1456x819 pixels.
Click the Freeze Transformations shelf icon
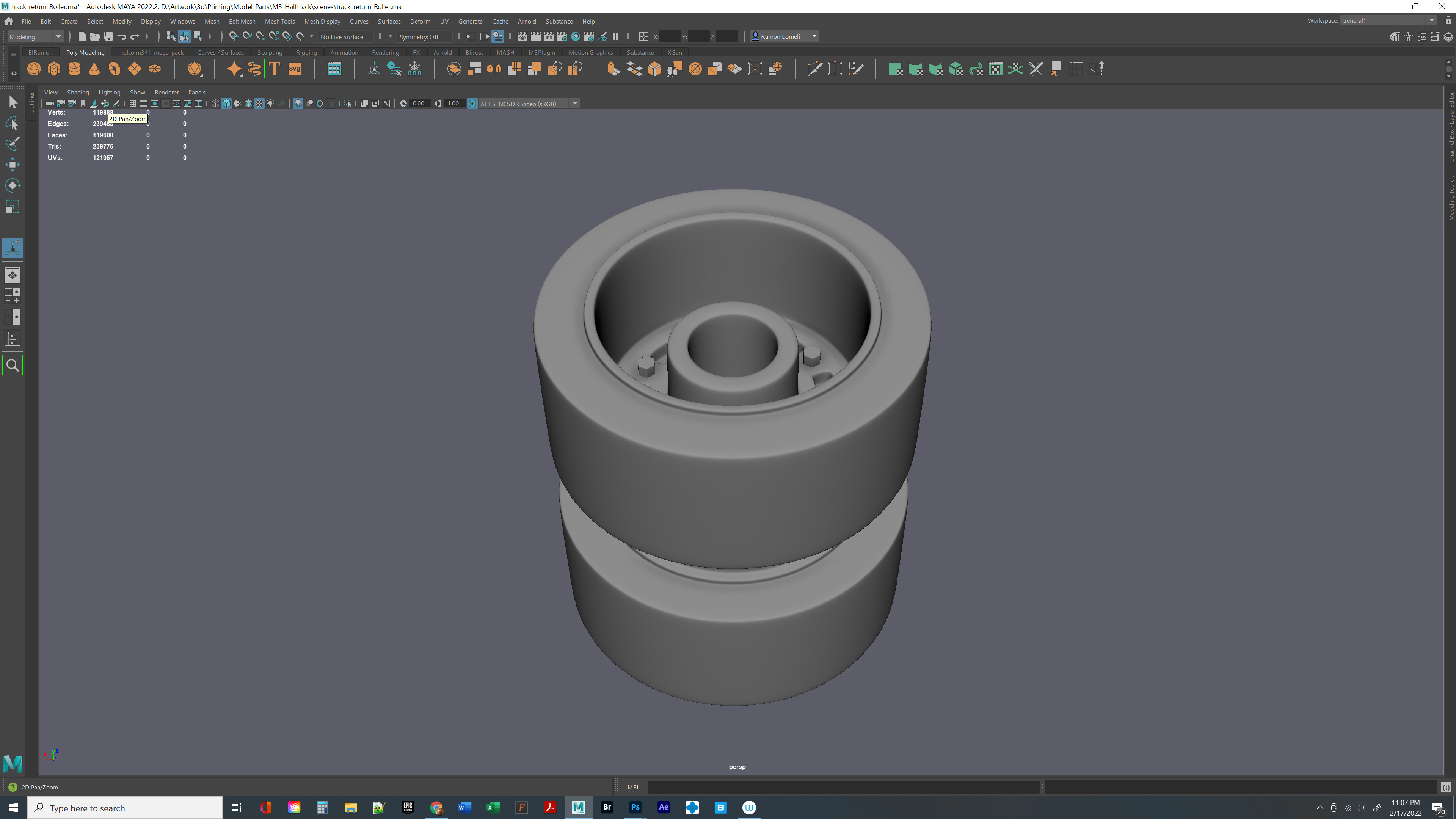tap(414, 69)
